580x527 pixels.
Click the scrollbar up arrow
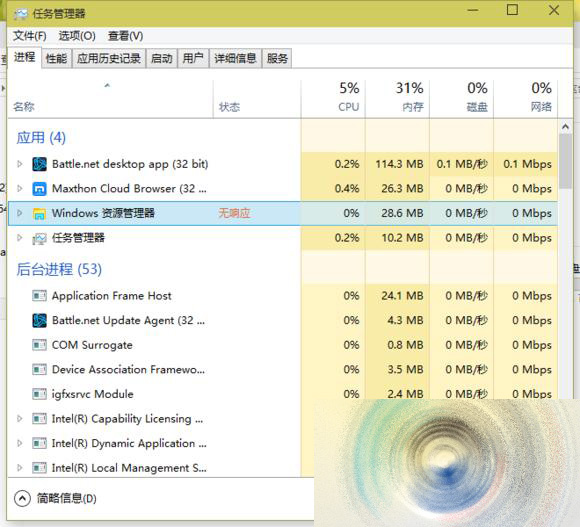[565, 127]
